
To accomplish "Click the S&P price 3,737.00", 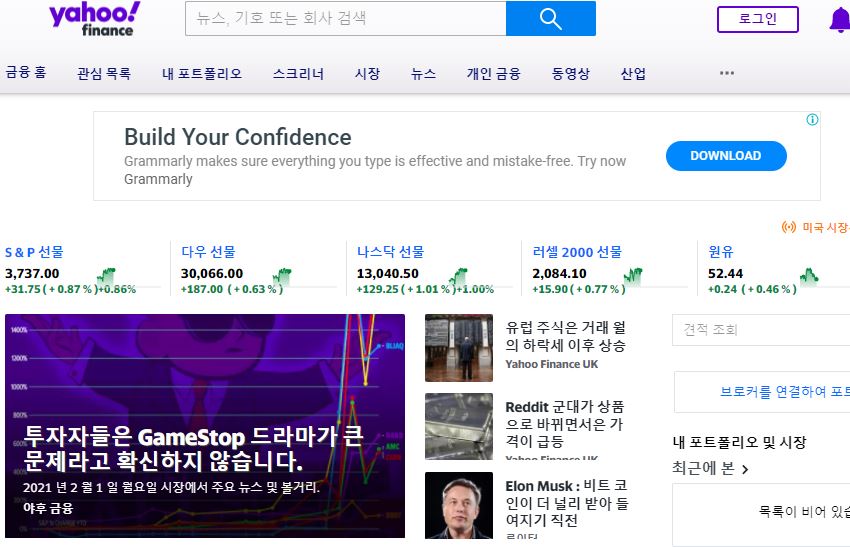I will coord(32,274).
